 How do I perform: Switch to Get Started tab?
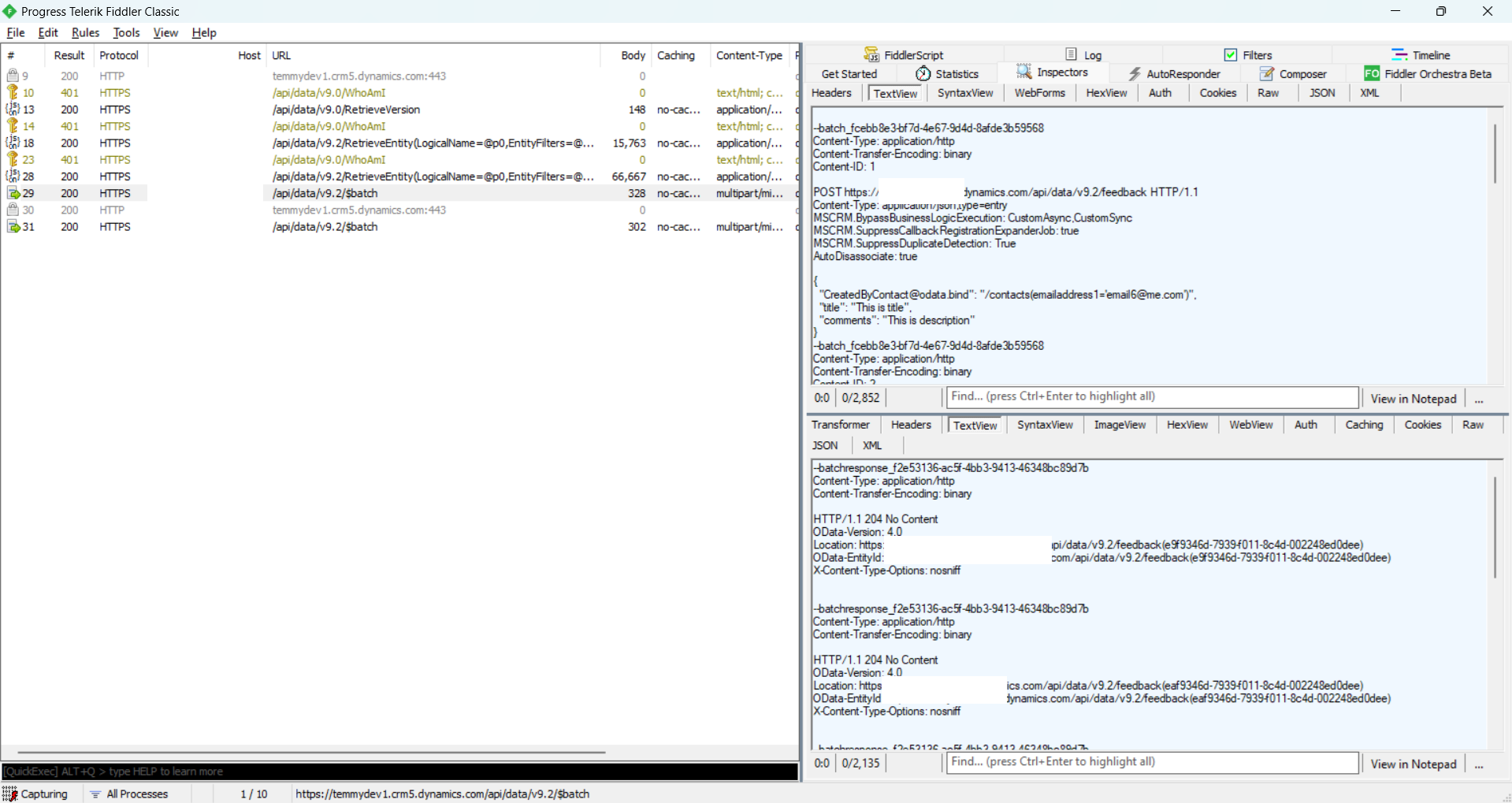click(849, 73)
